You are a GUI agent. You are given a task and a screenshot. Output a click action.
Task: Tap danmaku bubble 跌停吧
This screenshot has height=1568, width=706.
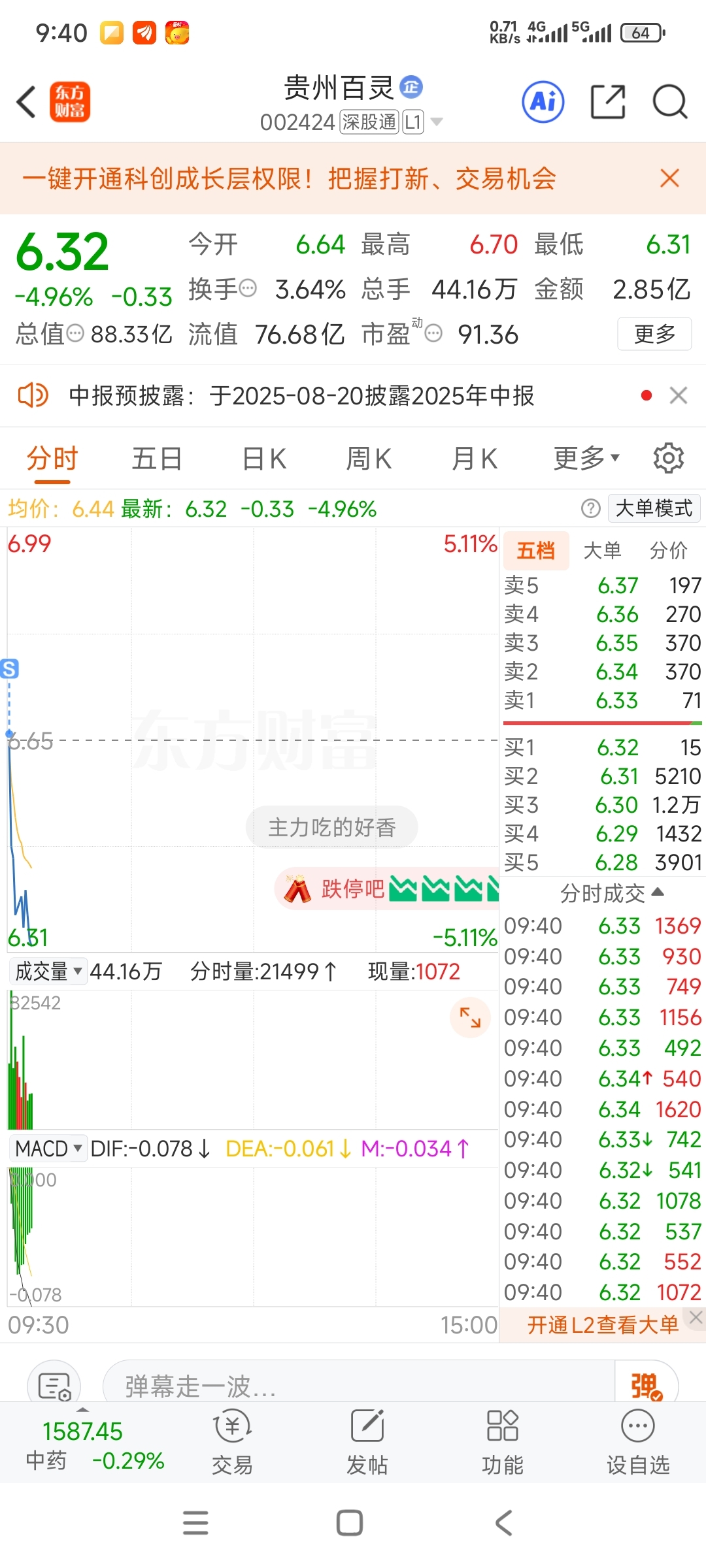coord(386,889)
